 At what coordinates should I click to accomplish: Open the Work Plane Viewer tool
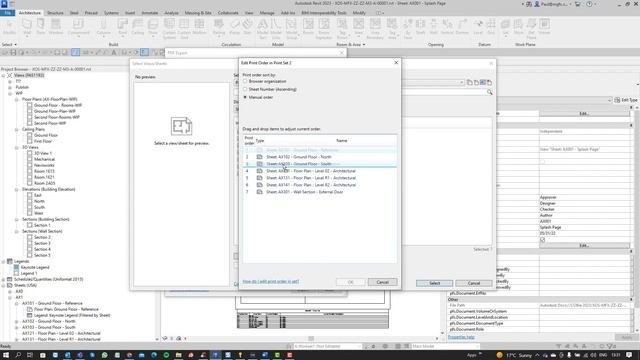[544, 27]
